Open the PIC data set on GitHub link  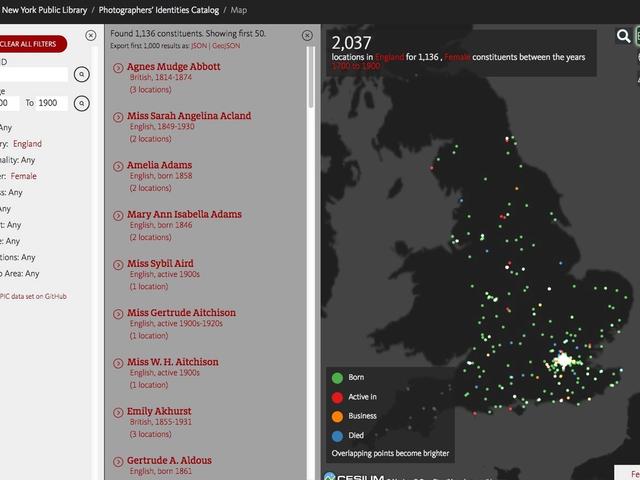coord(33,296)
